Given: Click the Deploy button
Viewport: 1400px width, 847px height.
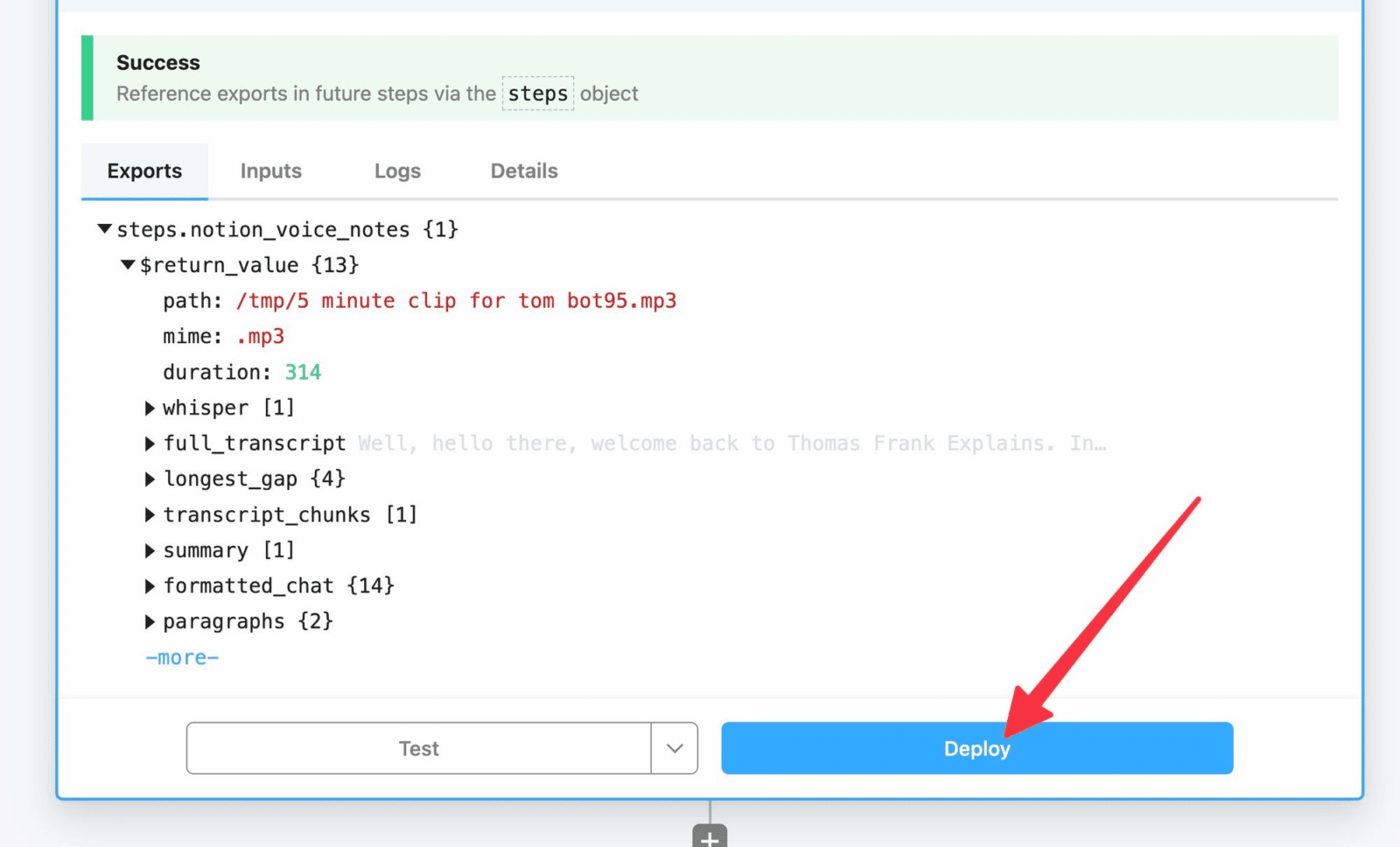Looking at the screenshot, I should coord(976,748).
